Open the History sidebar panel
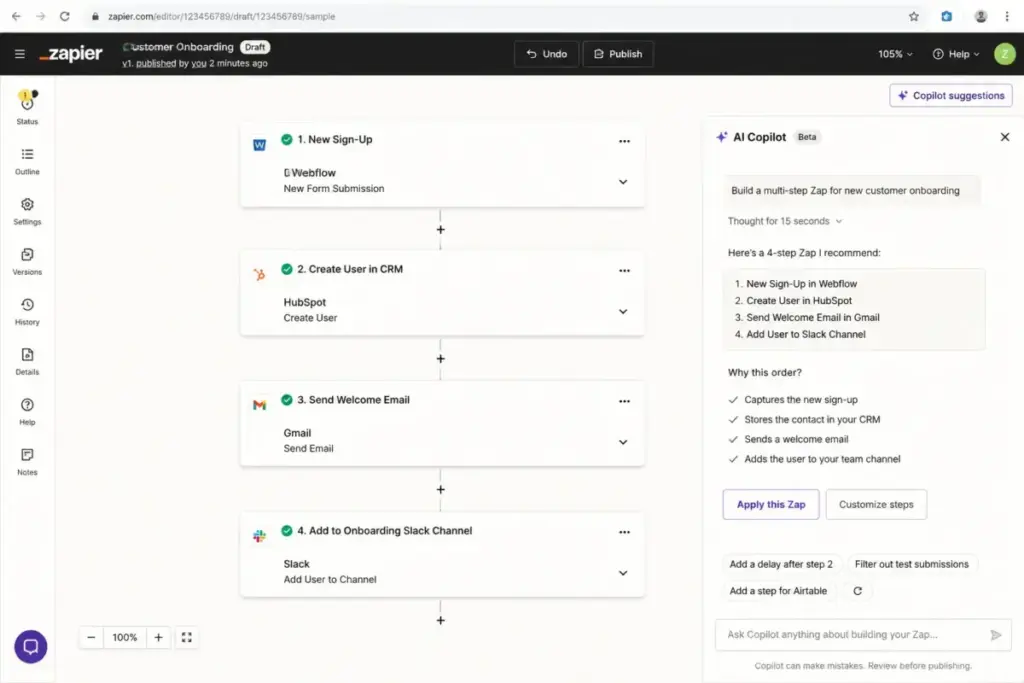The height and width of the screenshot is (683, 1024). (x=27, y=312)
